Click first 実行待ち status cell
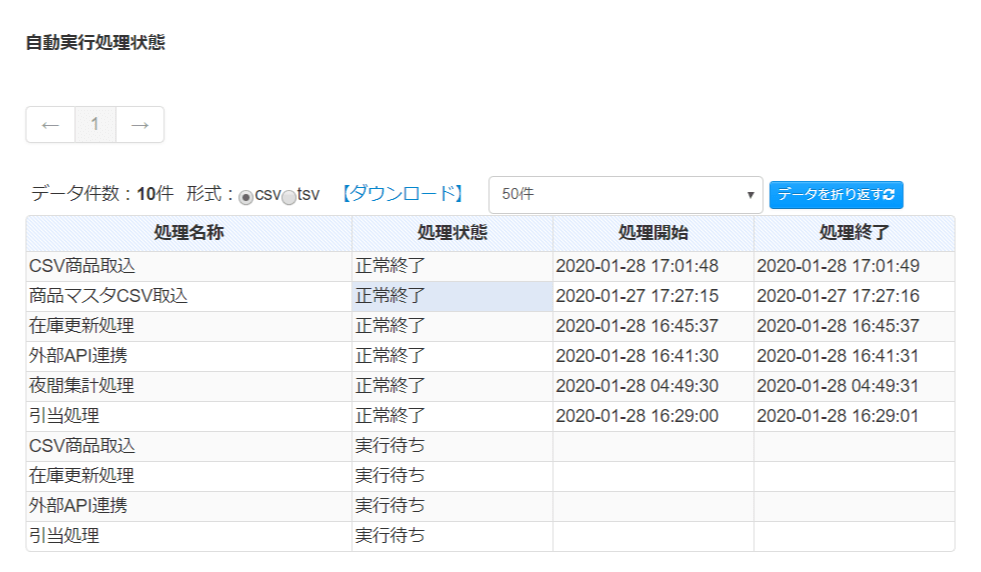 point(390,446)
